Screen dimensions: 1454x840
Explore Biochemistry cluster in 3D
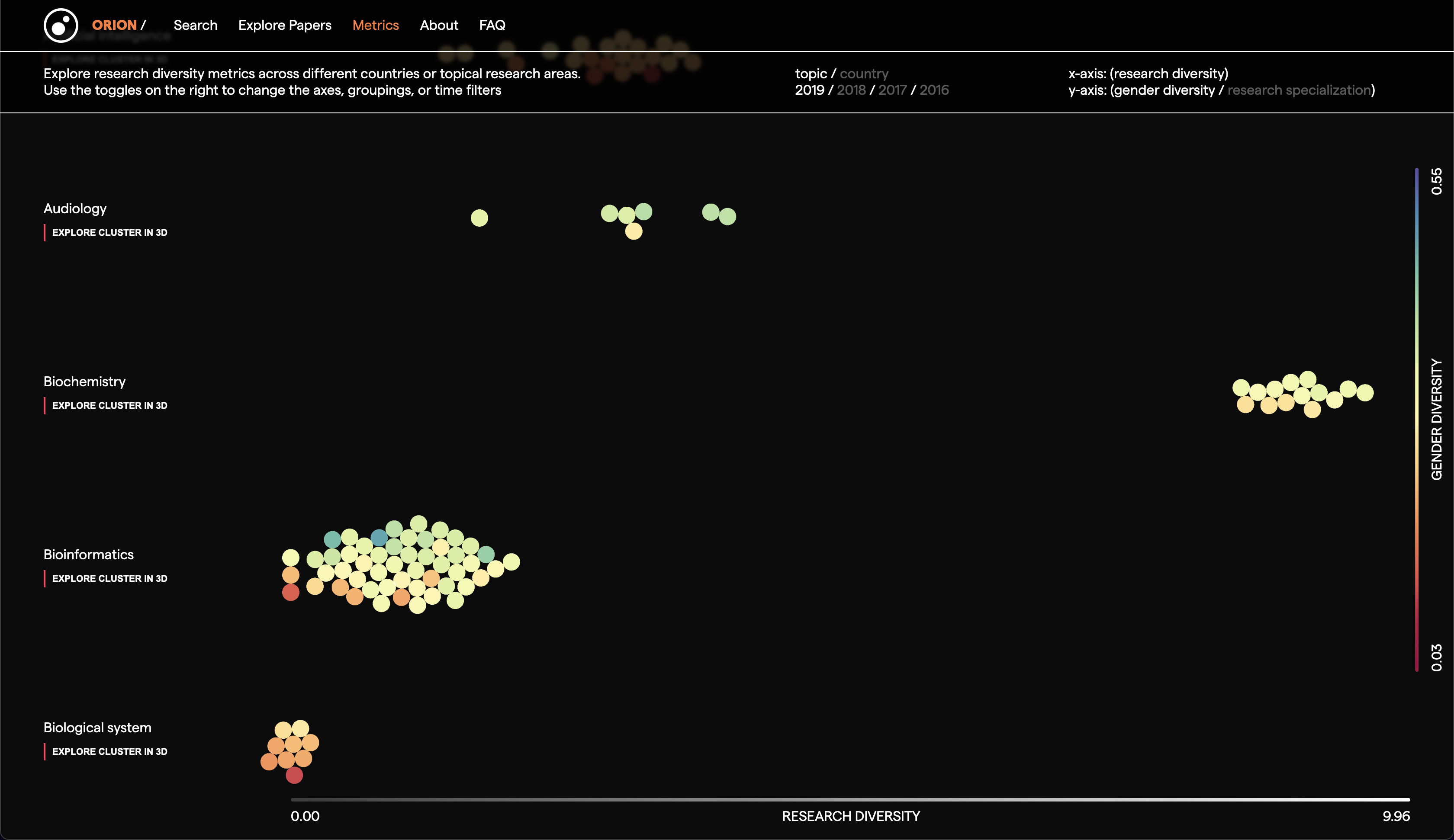pos(109,406)
